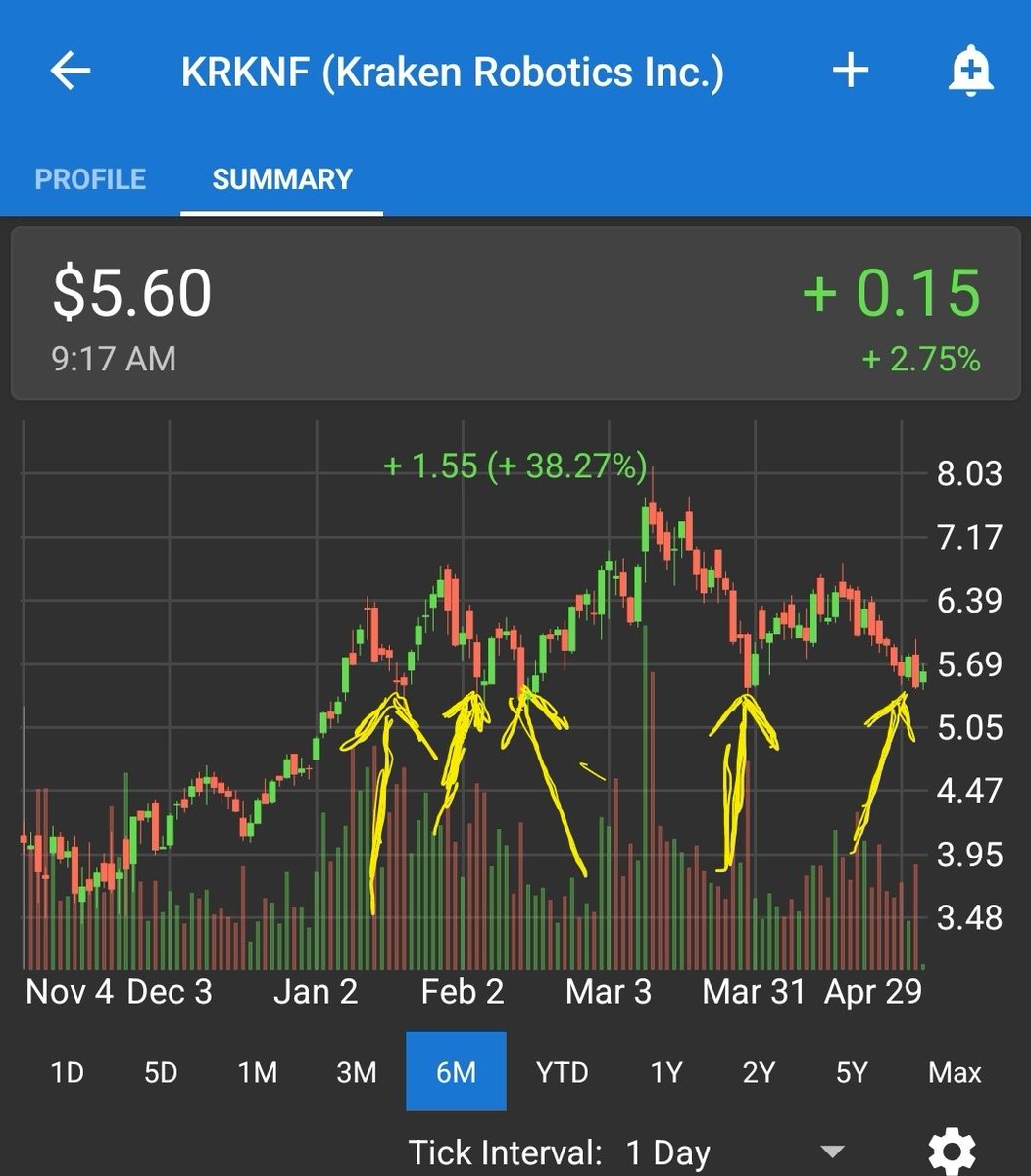Screen dimensions: 1031x1176
Task: Set chart range to 1D
Action: [67, 1072]
